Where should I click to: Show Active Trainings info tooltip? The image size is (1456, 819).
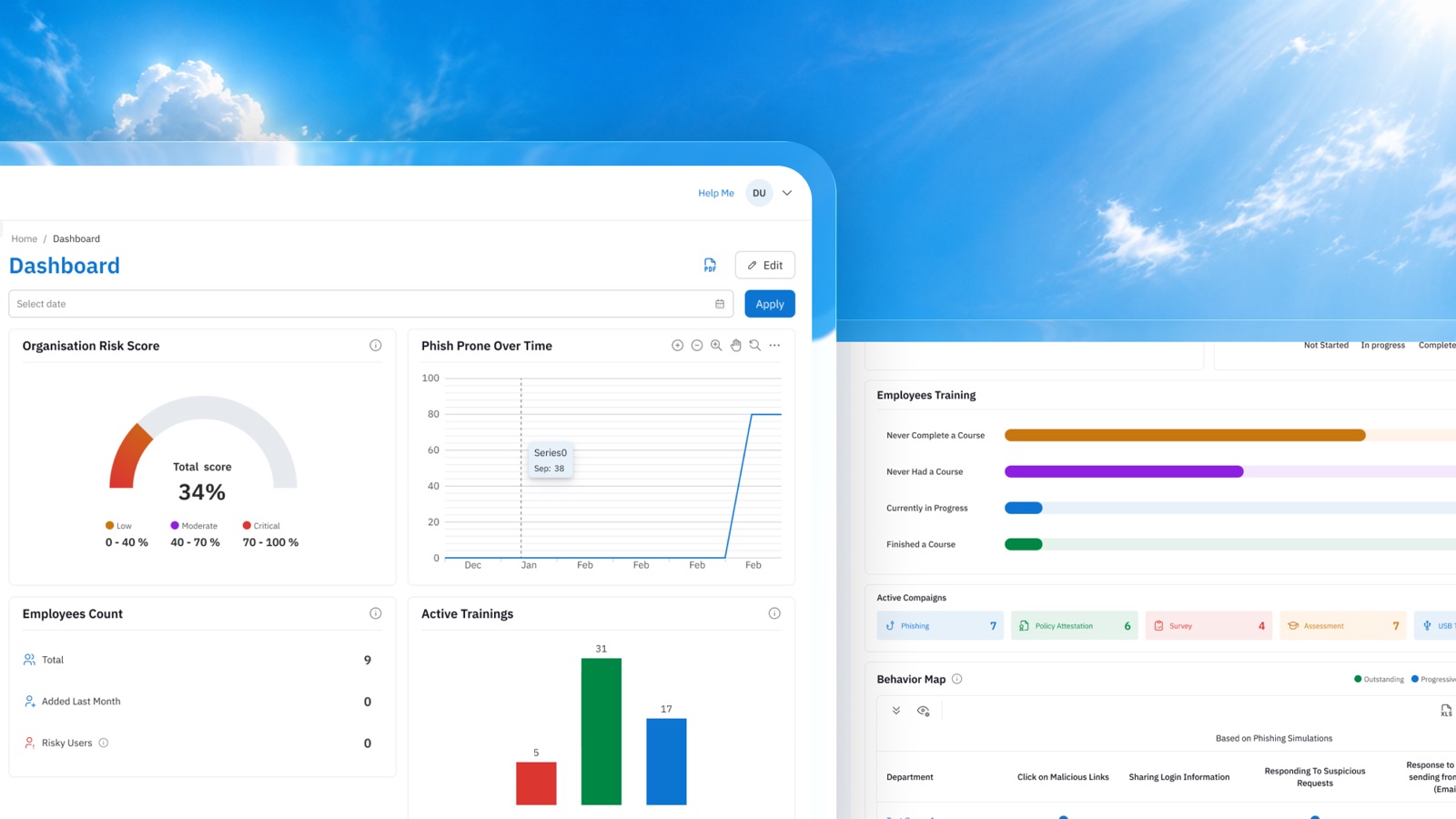tap(774, 613)
